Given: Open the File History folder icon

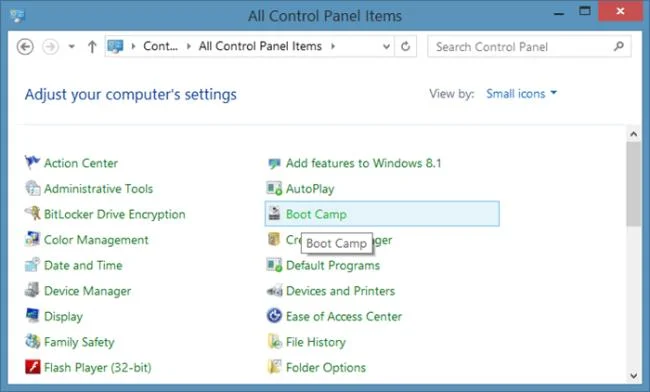Looking at the screenshot, I should coord(274,341).
